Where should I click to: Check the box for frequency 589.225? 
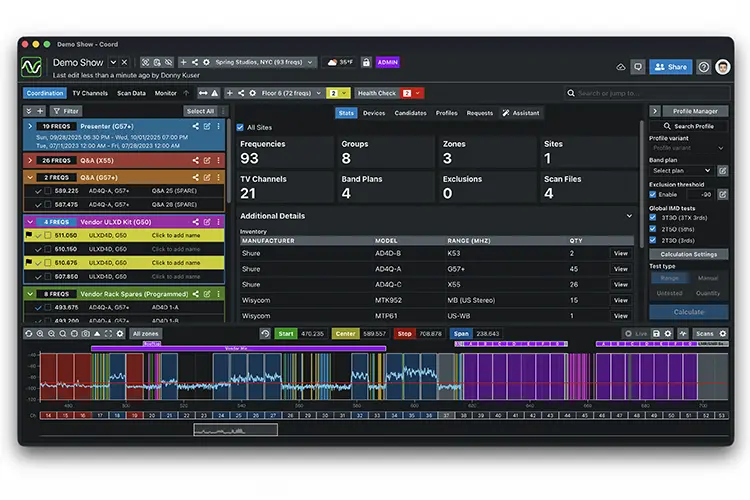(x=48, y=191)
